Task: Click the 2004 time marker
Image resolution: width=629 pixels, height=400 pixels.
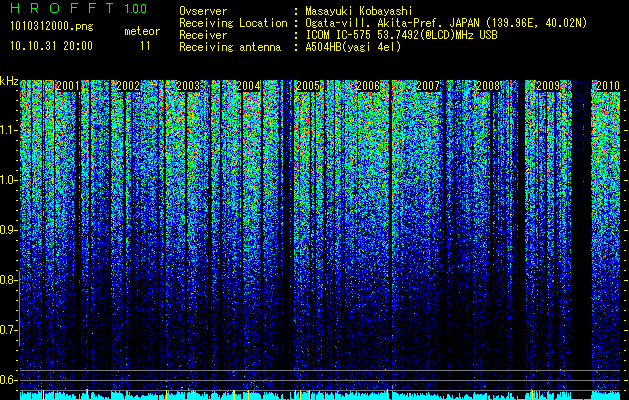Action: coord(248,86)
